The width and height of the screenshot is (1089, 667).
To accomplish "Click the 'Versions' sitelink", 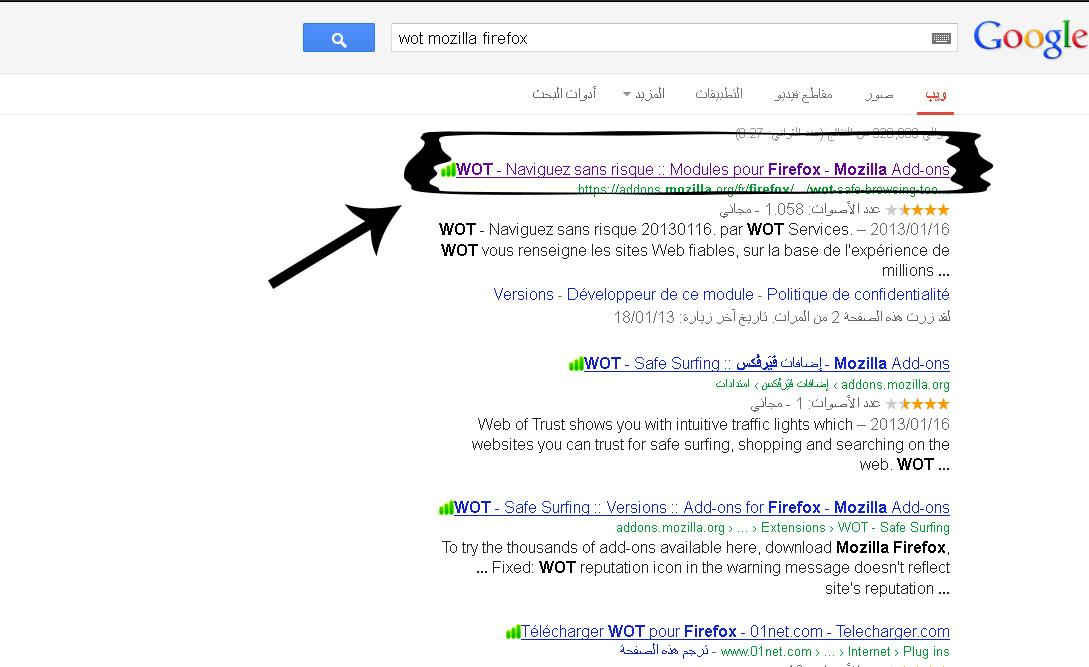I will click(524, 295).
